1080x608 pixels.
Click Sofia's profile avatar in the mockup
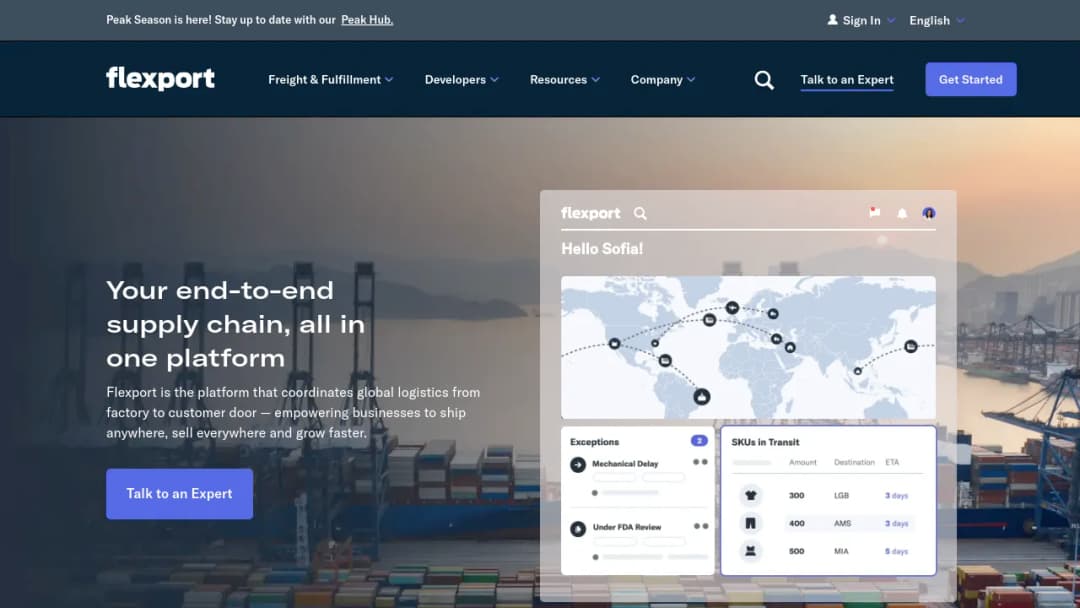coord(928,213)
